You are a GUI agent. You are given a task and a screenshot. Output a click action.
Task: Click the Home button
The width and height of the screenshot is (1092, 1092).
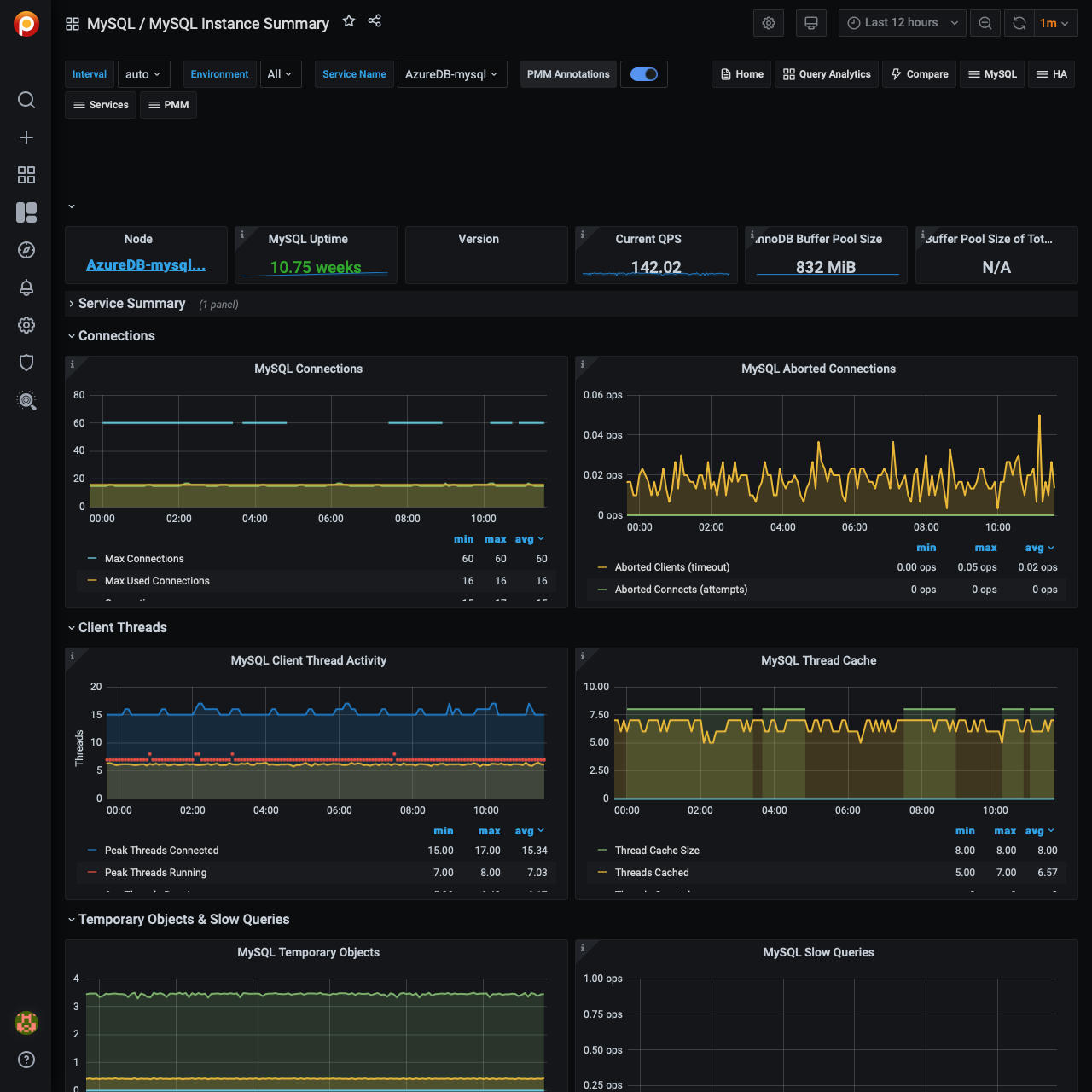coord(741,74)
